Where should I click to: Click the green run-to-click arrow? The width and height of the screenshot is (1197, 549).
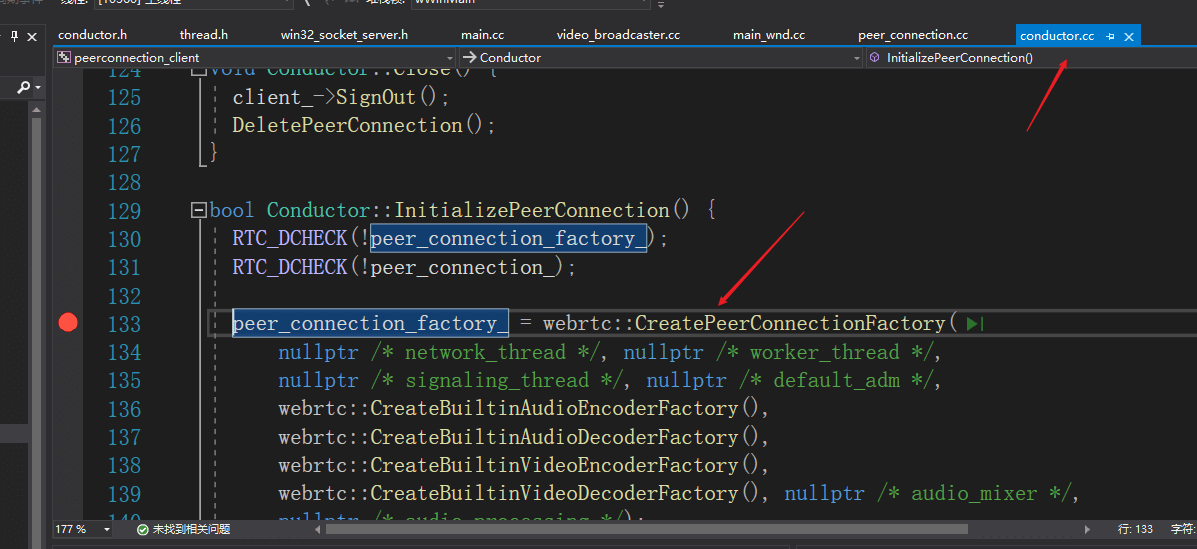click(974, 324)
